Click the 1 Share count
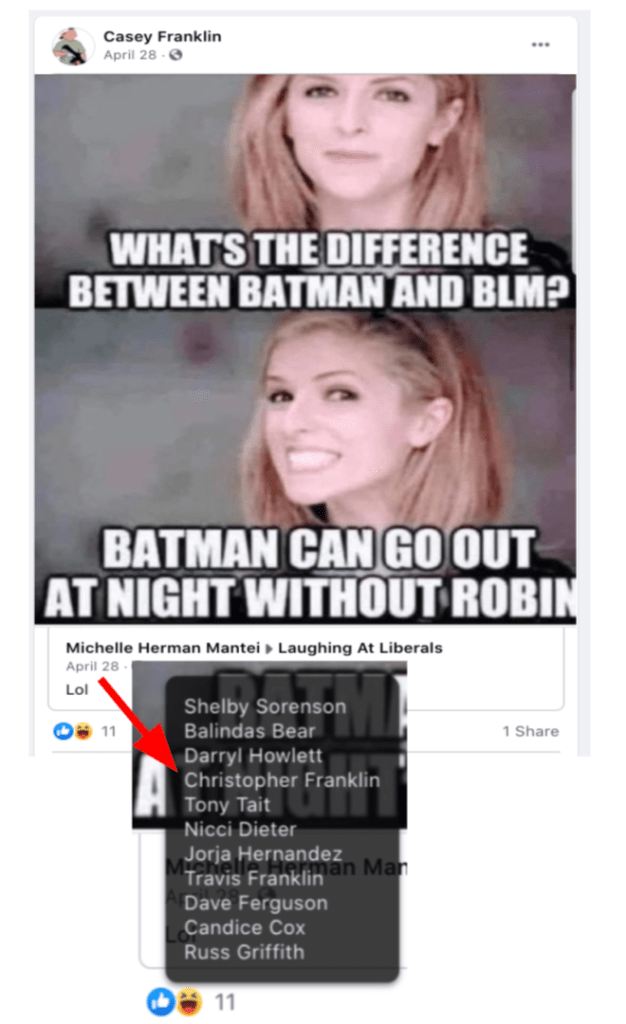This screenshot has width=626, height=1024. click(531, 731)
